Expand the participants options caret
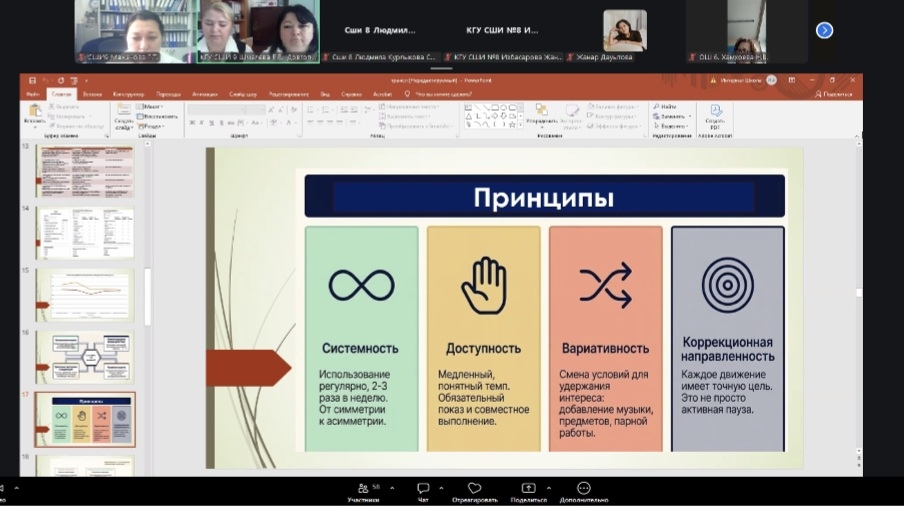The width and height of the screenshot is (904, 507). [x=391, y=489]
